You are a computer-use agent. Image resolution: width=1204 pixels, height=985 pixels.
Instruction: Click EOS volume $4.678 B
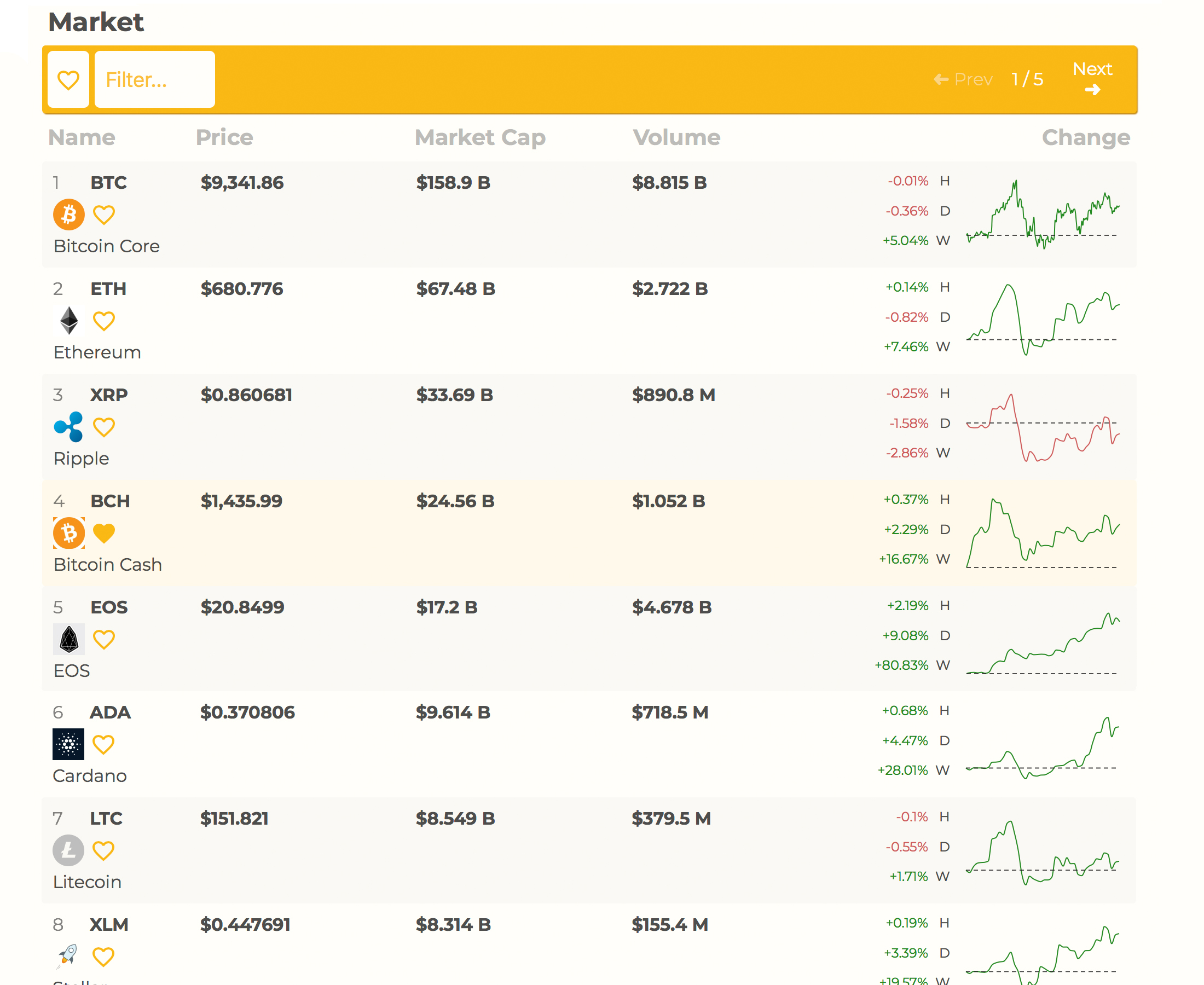tap(672, 607)
